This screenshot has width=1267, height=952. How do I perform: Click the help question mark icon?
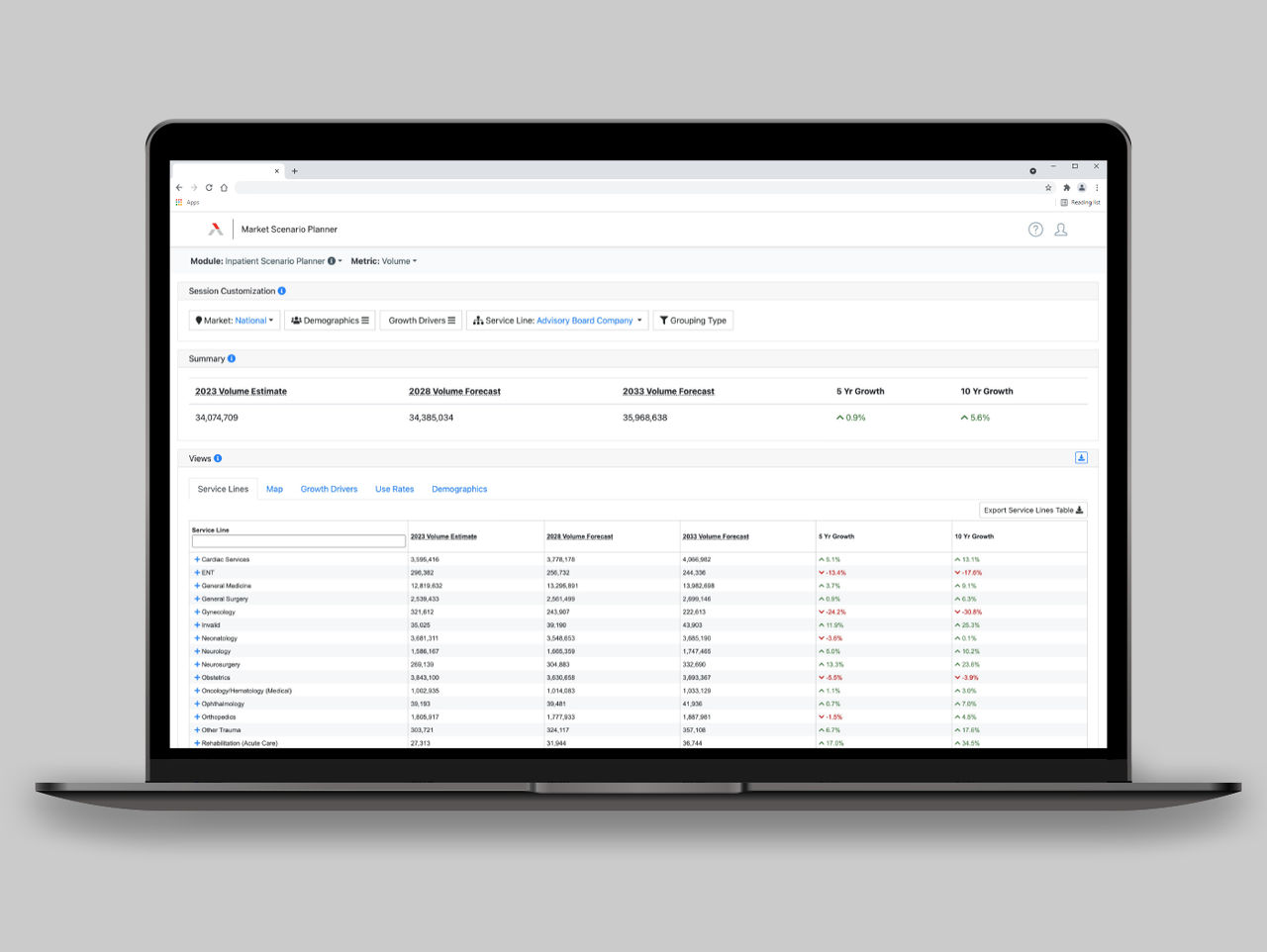1035,230
